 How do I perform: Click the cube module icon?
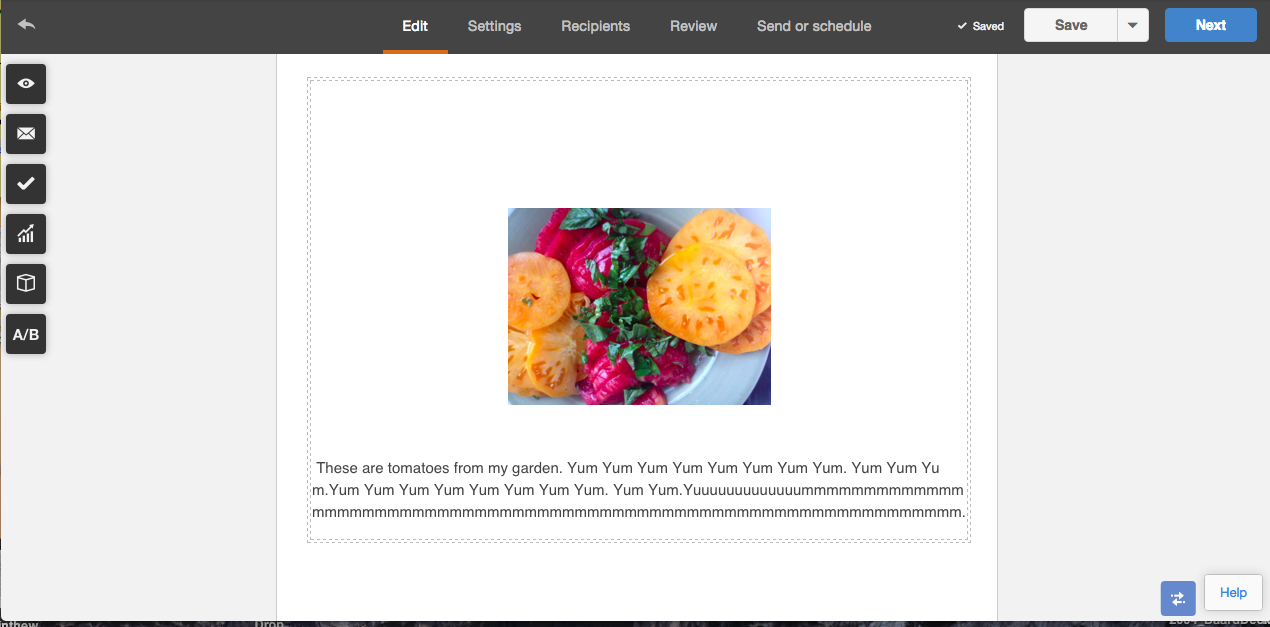tap(26, 284)
